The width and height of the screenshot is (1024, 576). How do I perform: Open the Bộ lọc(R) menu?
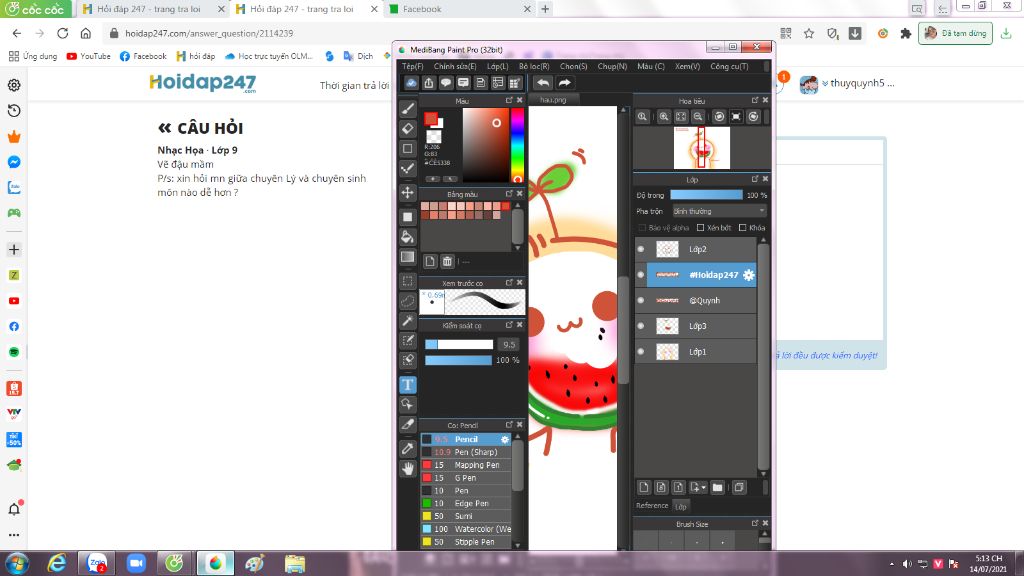[534, 66]
